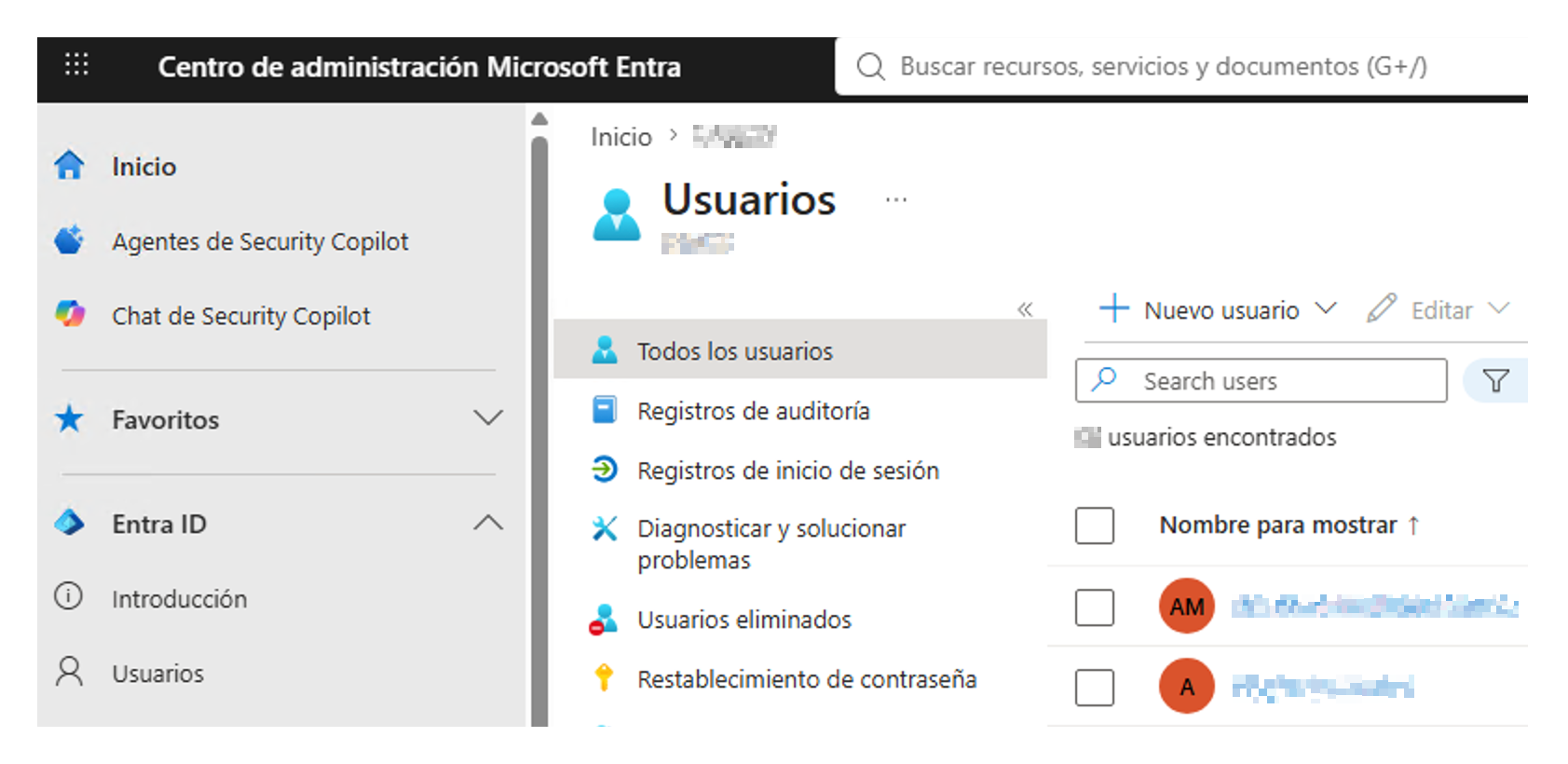Screen dimensions: 1568x764
Task: Click the Registros de inicio de sesión icon
Action: pos(605,469)
